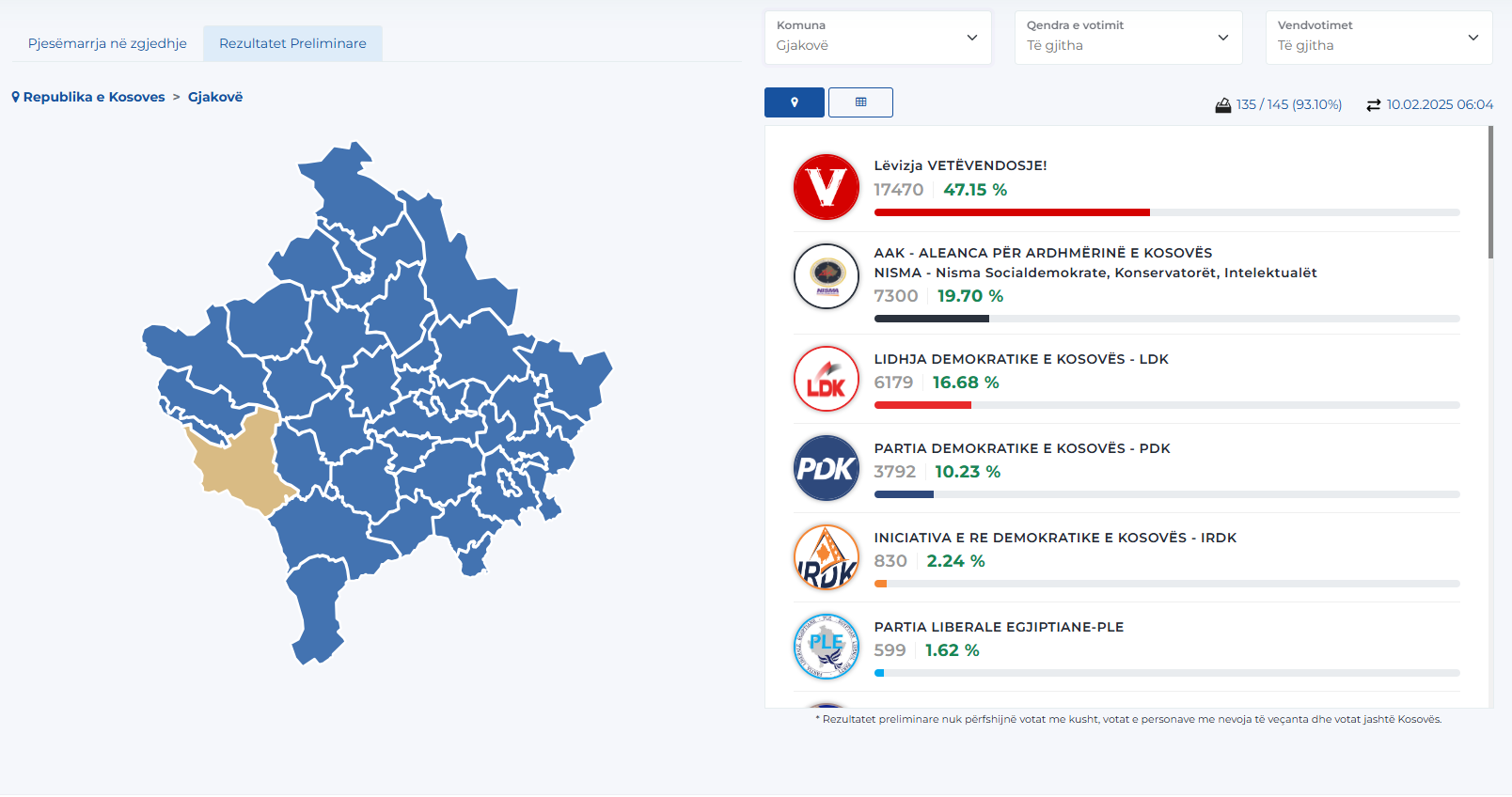Image resolution: width=1512 pixels, height=797 pixels.
Task: Click the IRDK party logo
Action: pyautogui.click(x=826, y=557)
